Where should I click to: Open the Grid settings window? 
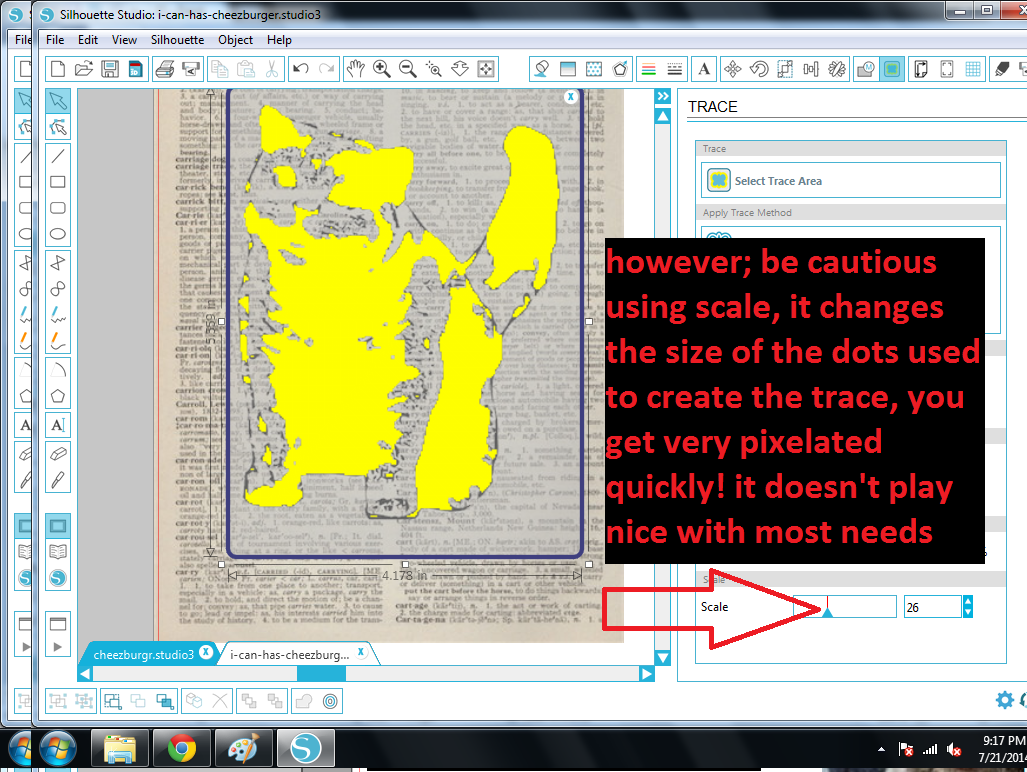click(973, 69)
